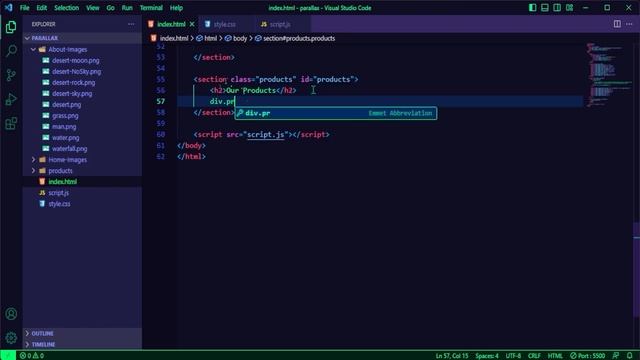Open the File menu

click(x=24, y=8)
